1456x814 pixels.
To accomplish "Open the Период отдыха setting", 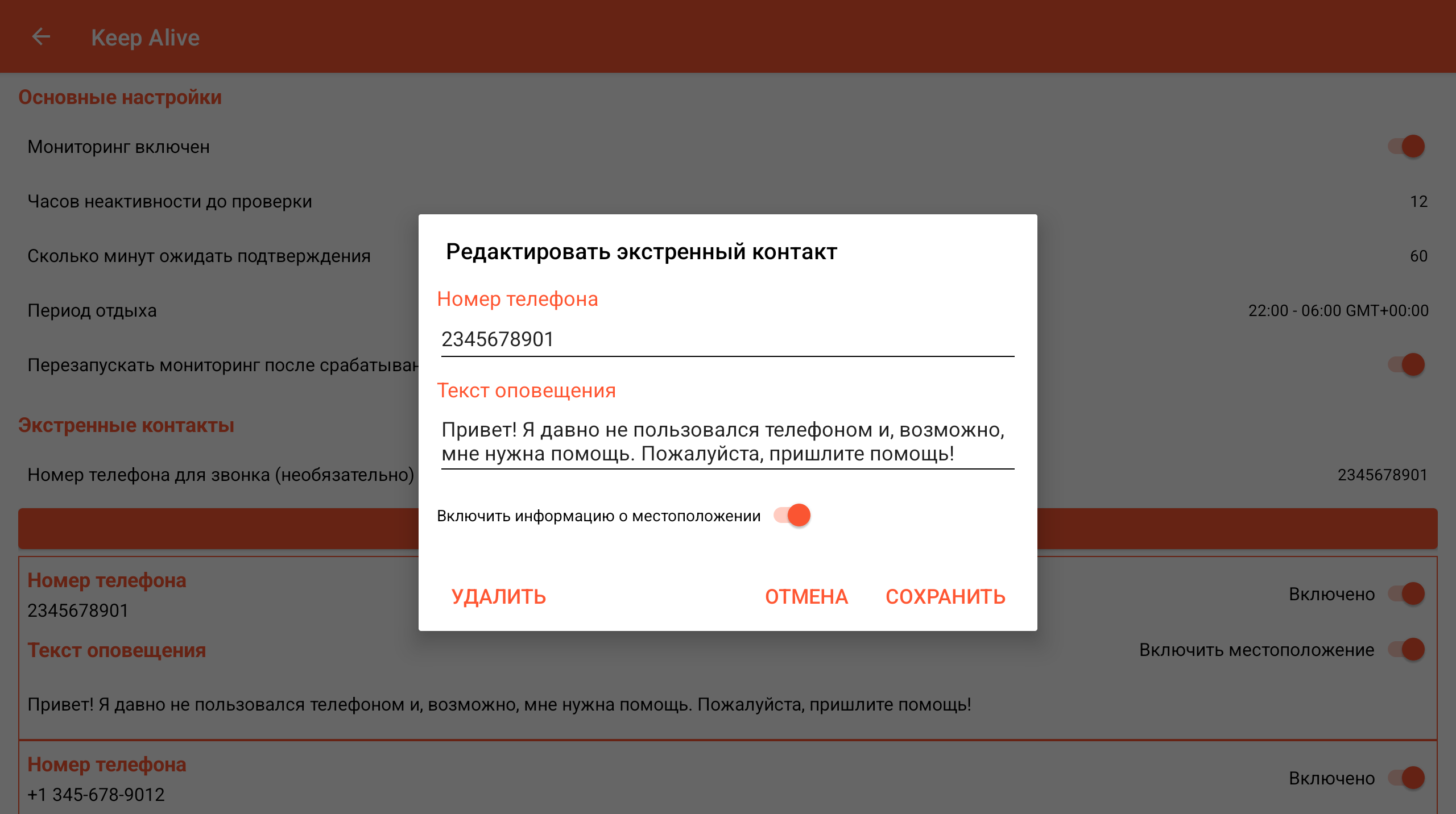I will [92, 311].
